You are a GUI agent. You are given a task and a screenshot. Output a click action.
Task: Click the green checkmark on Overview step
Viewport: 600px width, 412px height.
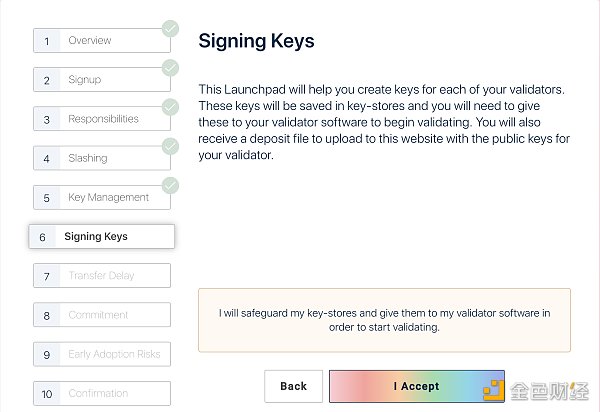(170, 29)
